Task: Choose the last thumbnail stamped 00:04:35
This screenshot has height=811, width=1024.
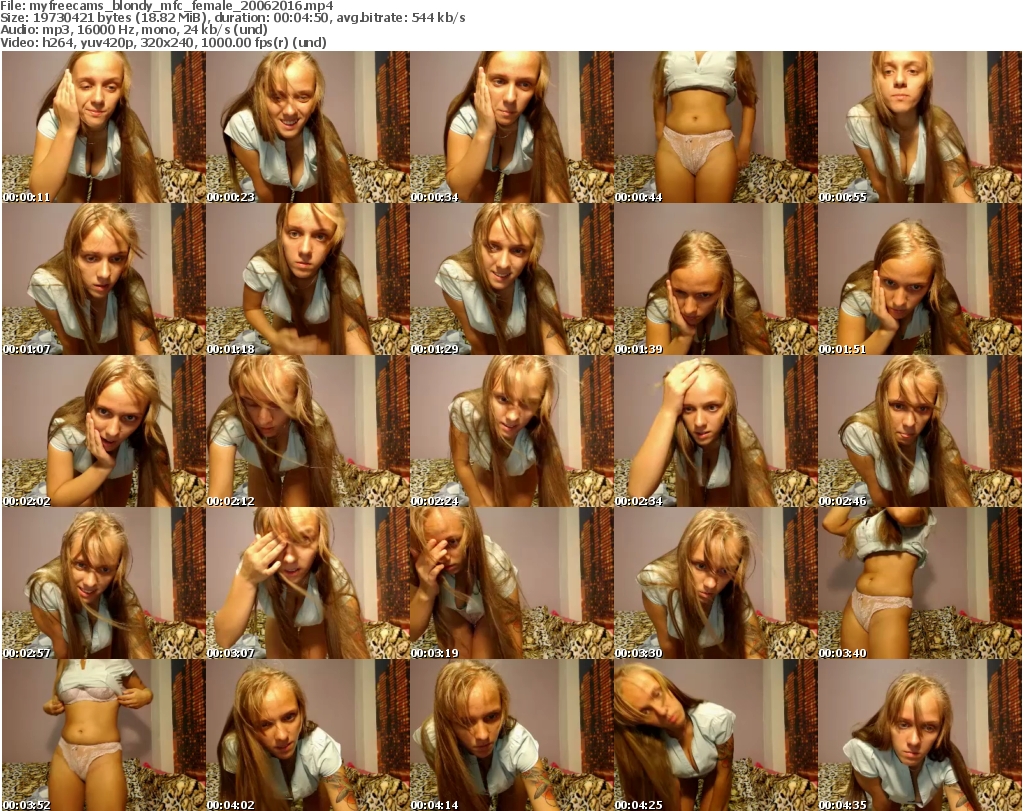Action: (x=920, y=735)
